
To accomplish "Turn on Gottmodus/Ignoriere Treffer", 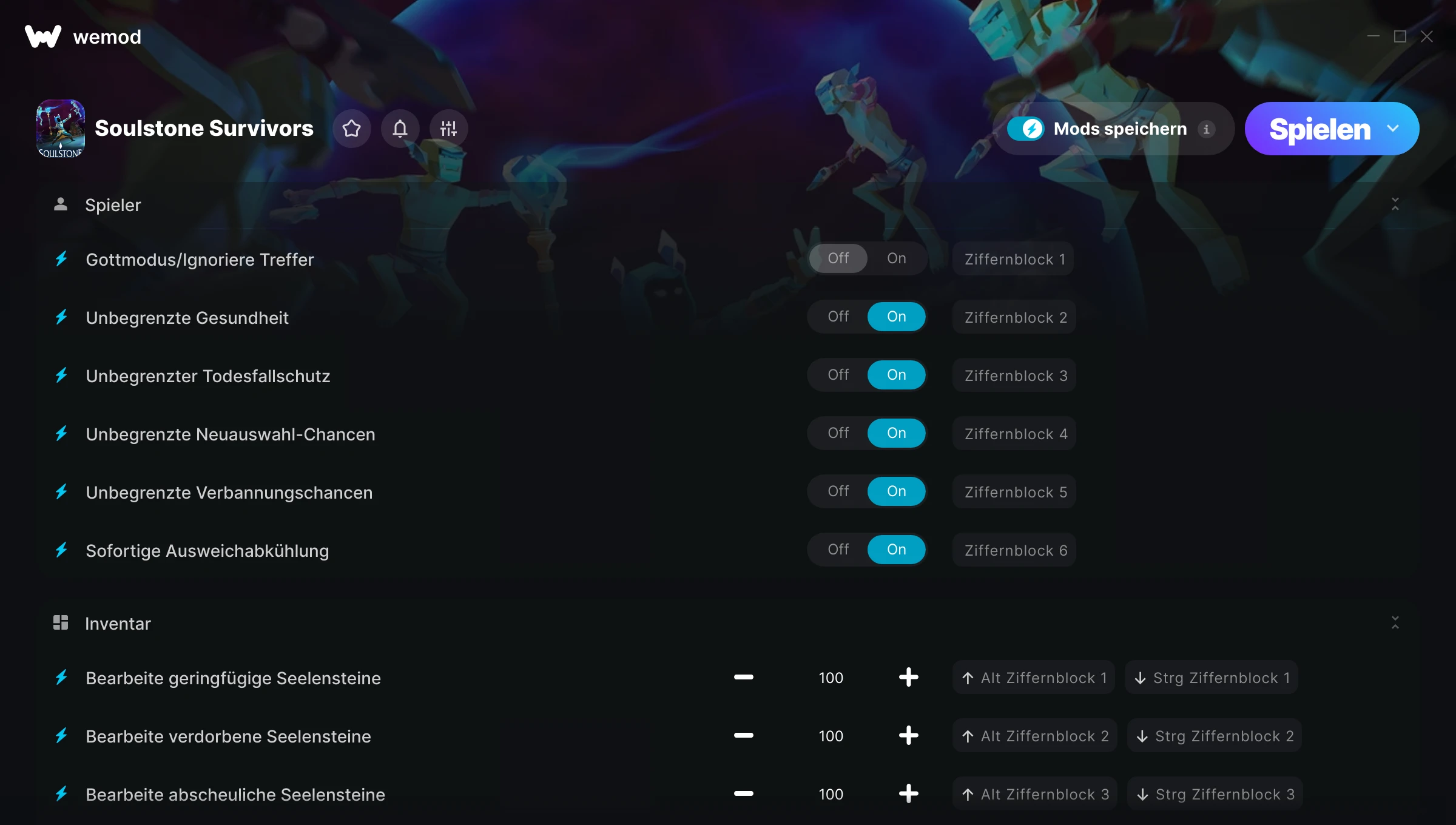I will pos(896,258).
